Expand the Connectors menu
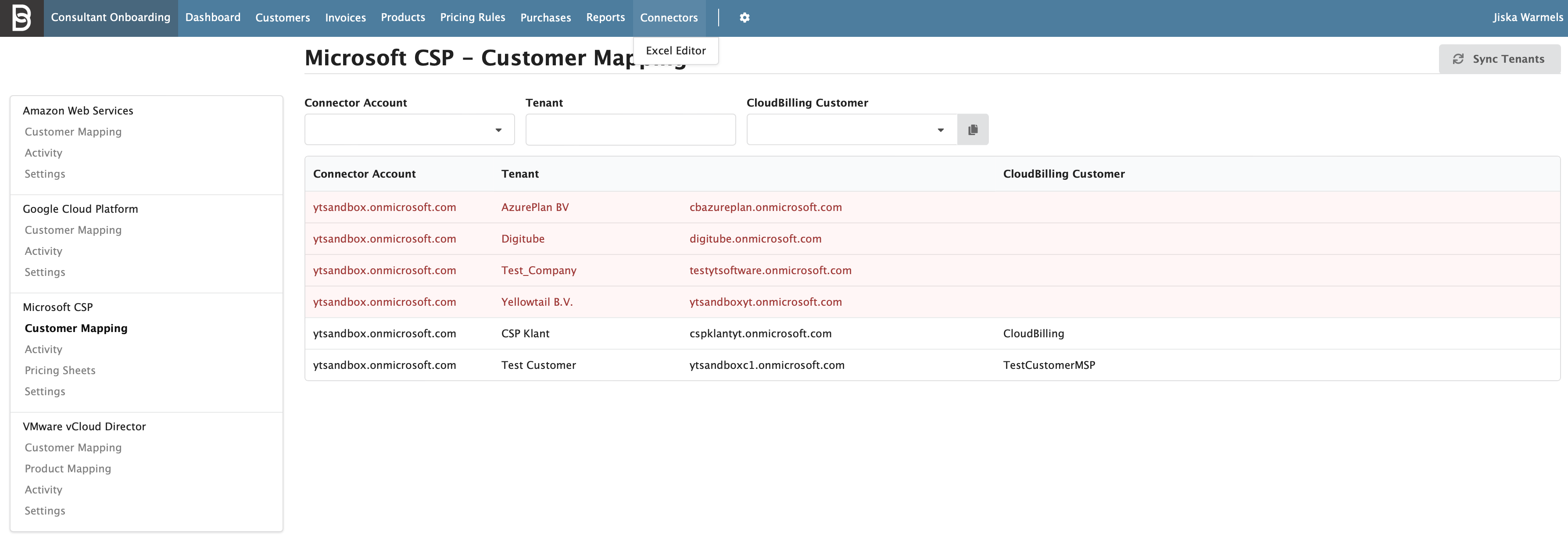1568x543 pixels. point(669,17)
